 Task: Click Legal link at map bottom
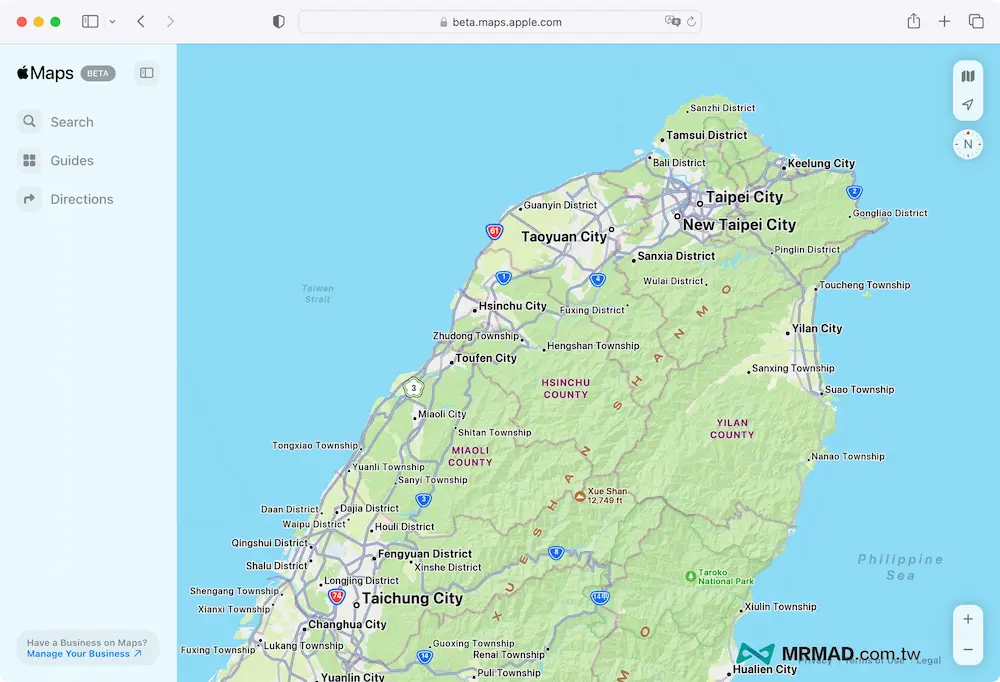pos(929,660)
